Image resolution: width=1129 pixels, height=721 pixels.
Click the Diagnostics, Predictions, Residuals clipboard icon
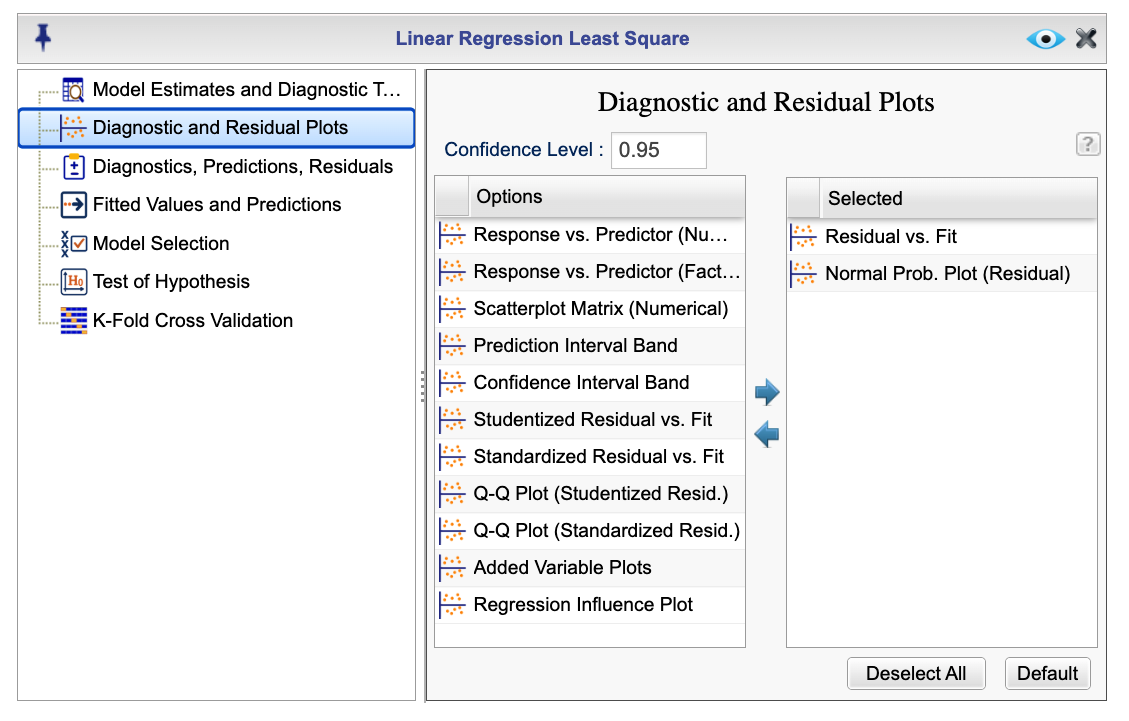tap(73, 166)
